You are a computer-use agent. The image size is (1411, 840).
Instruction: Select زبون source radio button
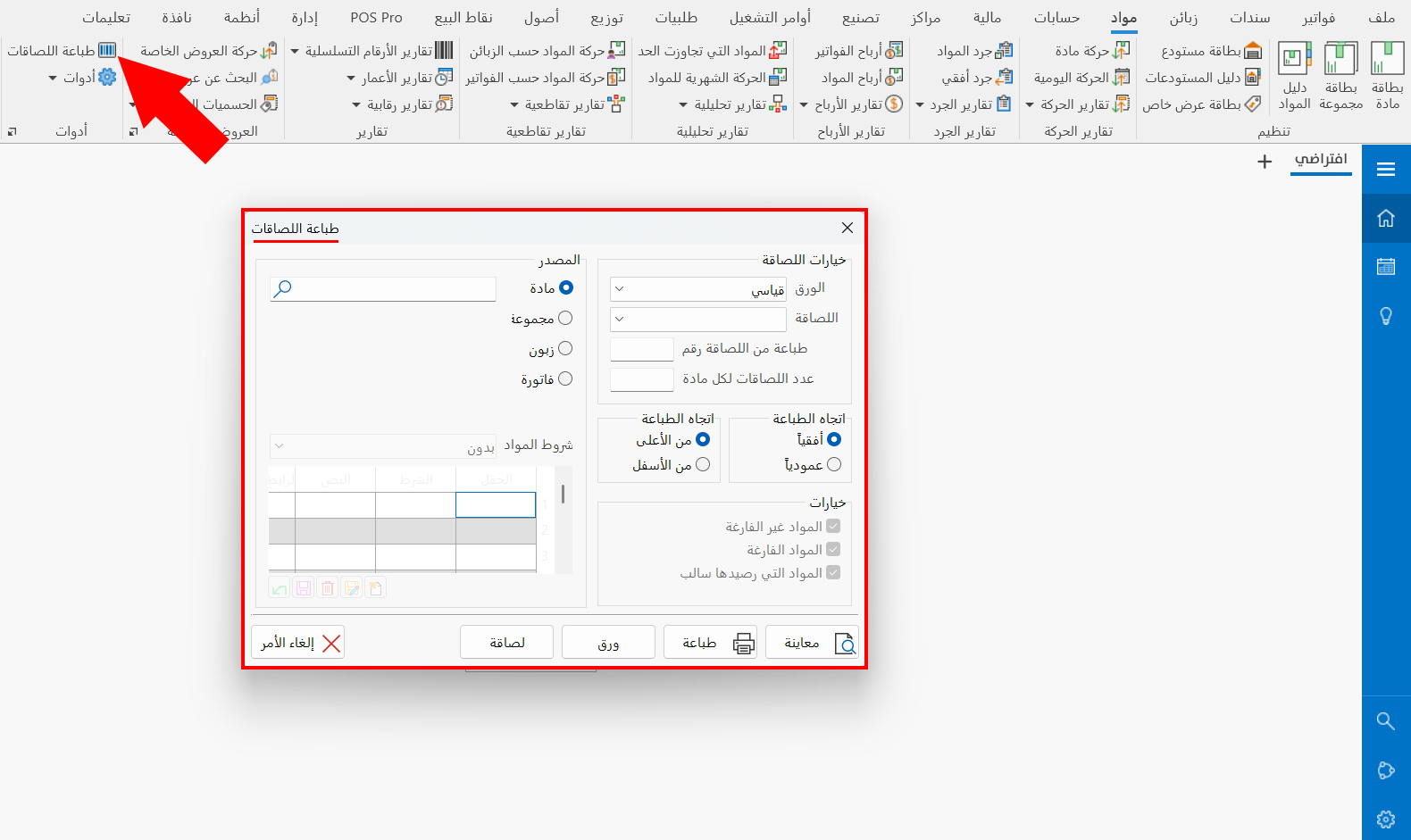pos(565,348)
